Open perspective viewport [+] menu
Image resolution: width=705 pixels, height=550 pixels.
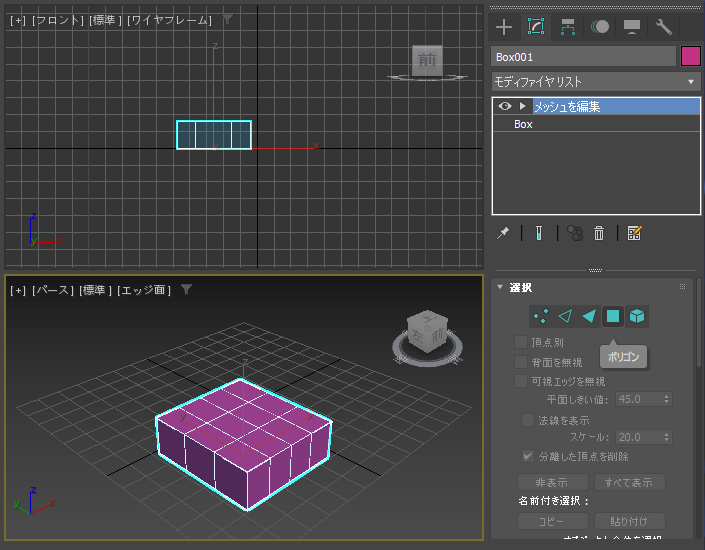[18, 290]
